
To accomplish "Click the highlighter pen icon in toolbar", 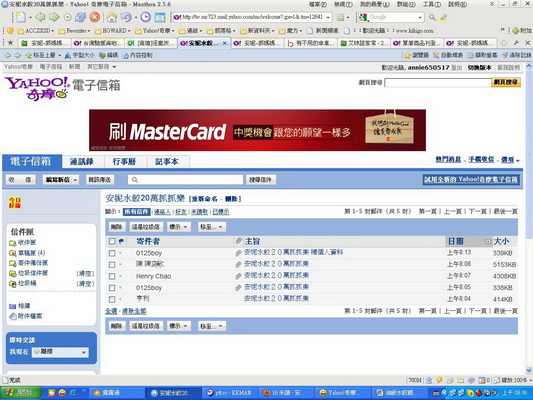I will click(x=443, y=17).
